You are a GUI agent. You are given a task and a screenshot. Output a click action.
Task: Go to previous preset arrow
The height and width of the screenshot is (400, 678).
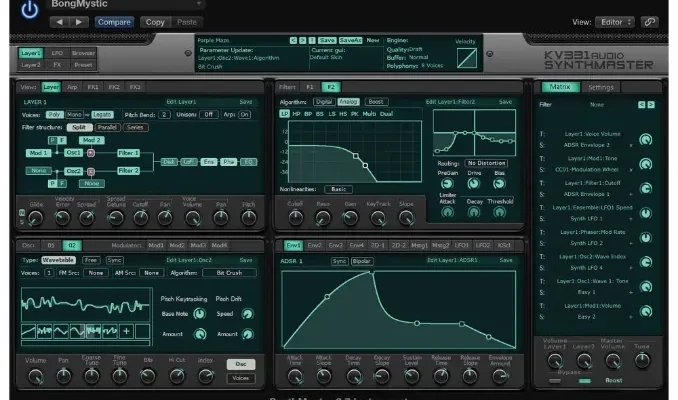(x=60, y=21)
